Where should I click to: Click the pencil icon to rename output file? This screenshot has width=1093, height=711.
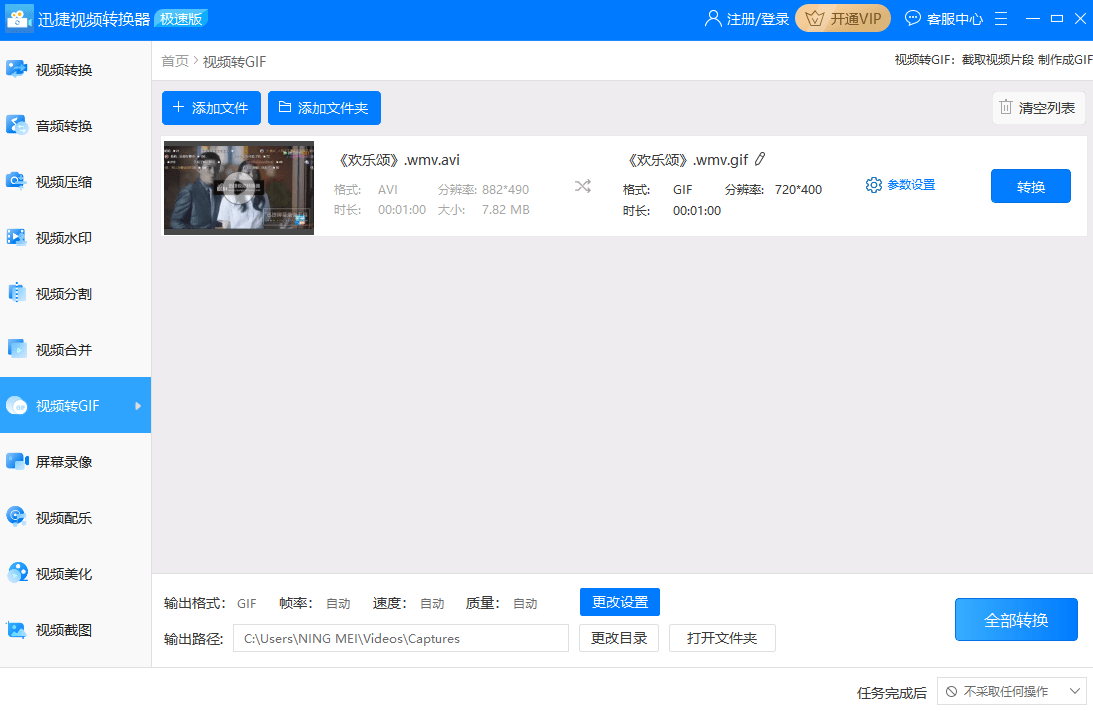tap(760, 159)
